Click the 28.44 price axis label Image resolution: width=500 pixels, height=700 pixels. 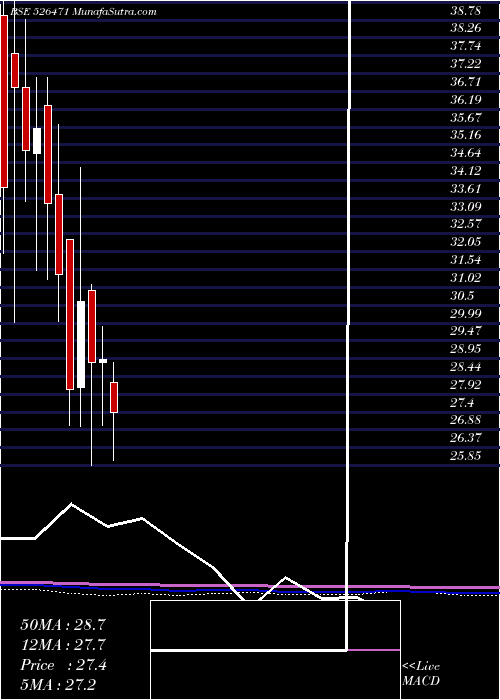click(466, 367)
